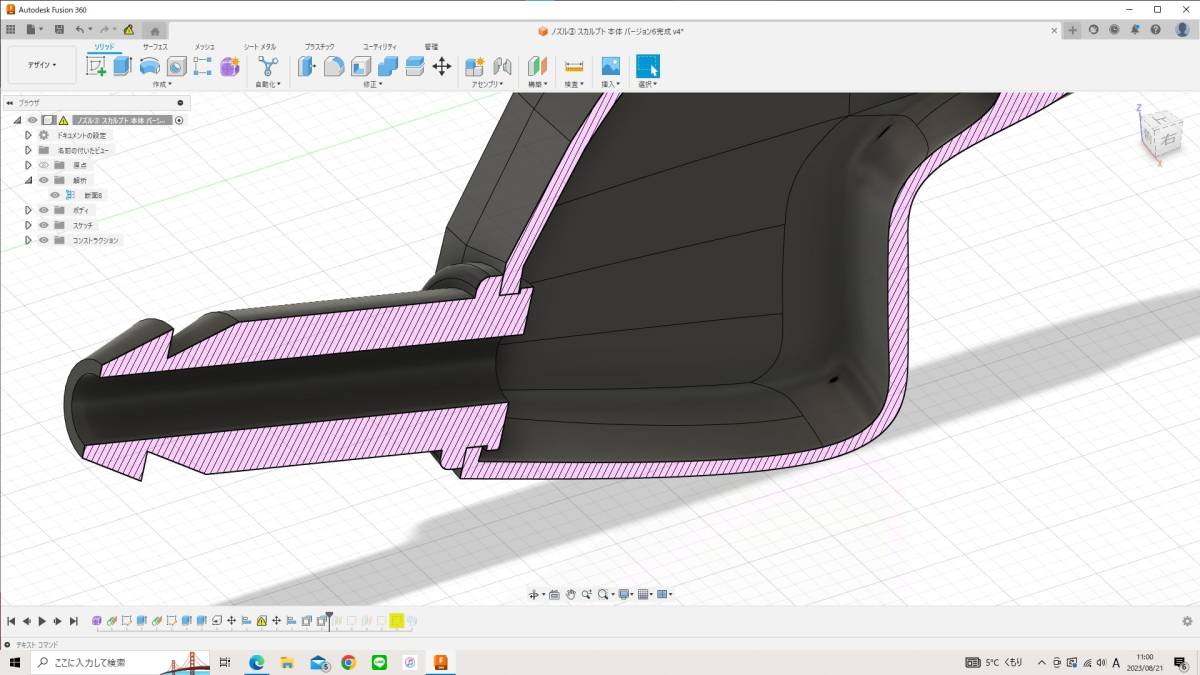The width and height of the screenshot is (1200, 675).
Task: Open the 修正 menu label dropdown
Action: pyautogui.click(x=371, y=84)
